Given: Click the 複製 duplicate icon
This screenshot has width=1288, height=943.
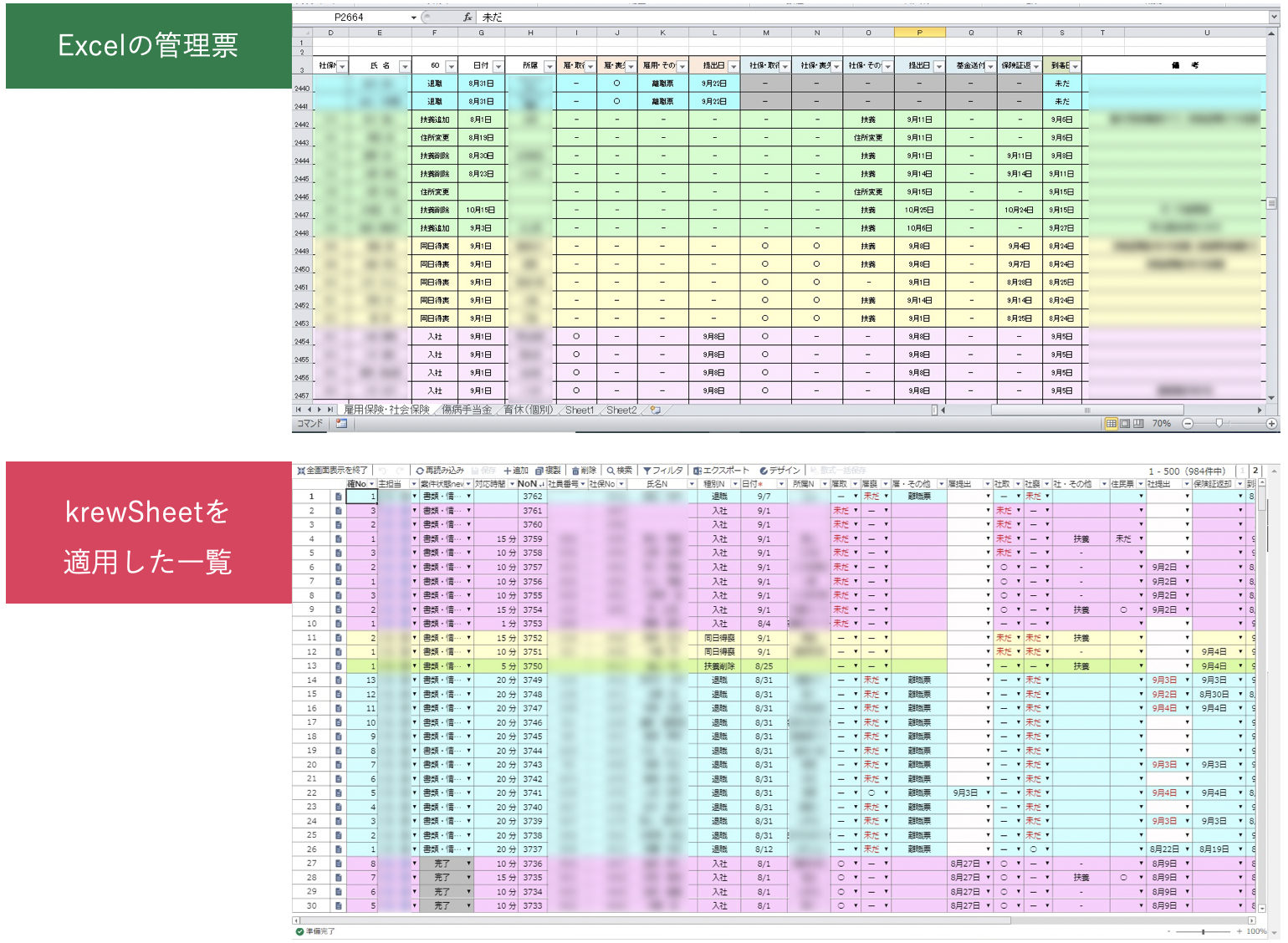Looking at the screenshot, I should pyautogui.click(x=539, y=471).
